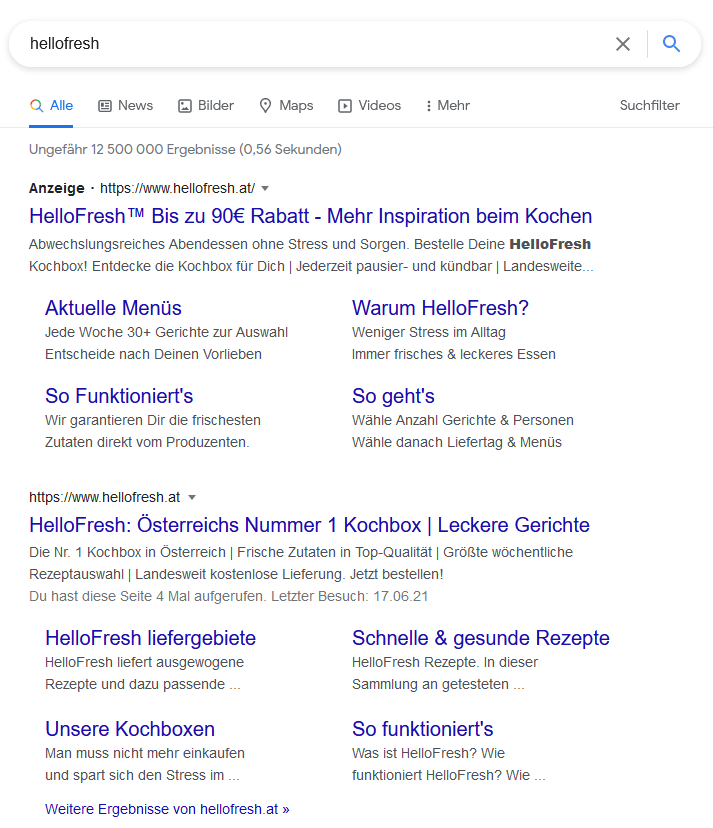Click snippet 'Weniger Stress im Alltag'
The width and height of the screenshot is (713, 828).
point(429,333)
